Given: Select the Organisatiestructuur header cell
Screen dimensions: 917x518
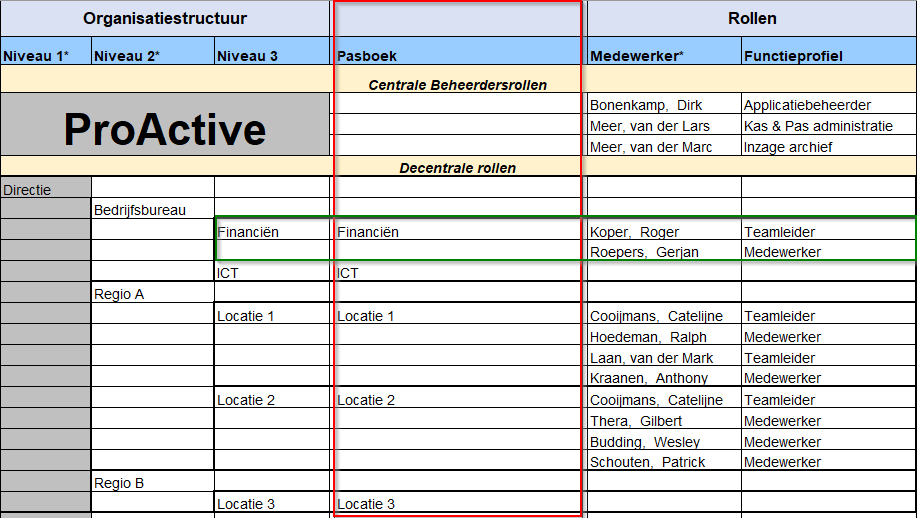Looking at the screenshot, I should point(165,18).
